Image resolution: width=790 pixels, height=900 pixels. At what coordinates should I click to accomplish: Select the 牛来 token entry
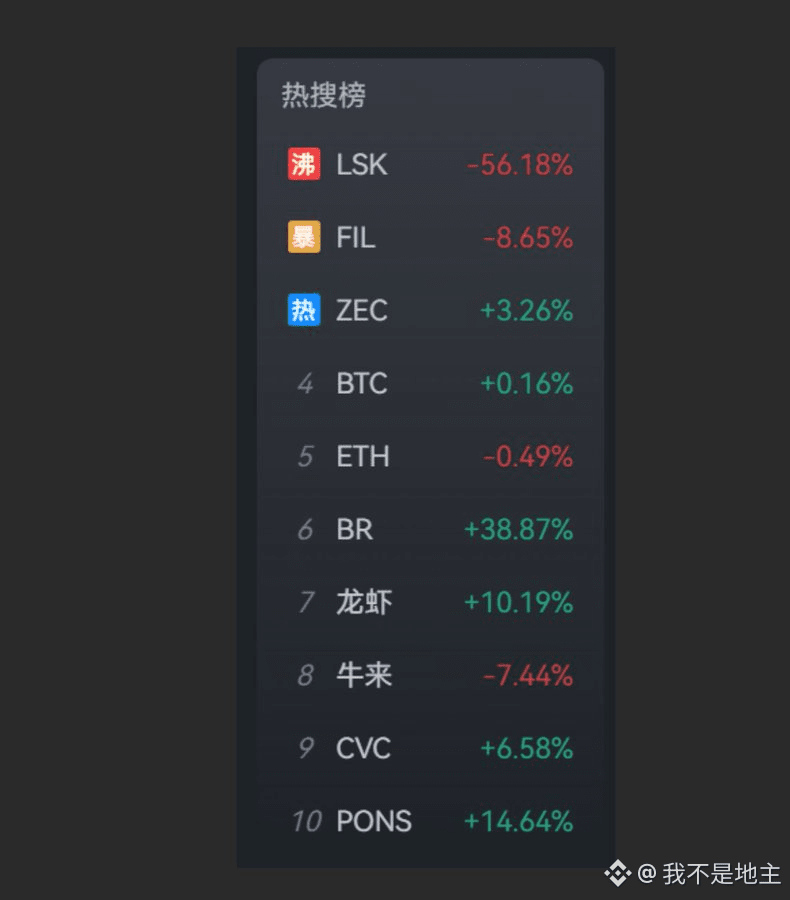tap(430, 675)
